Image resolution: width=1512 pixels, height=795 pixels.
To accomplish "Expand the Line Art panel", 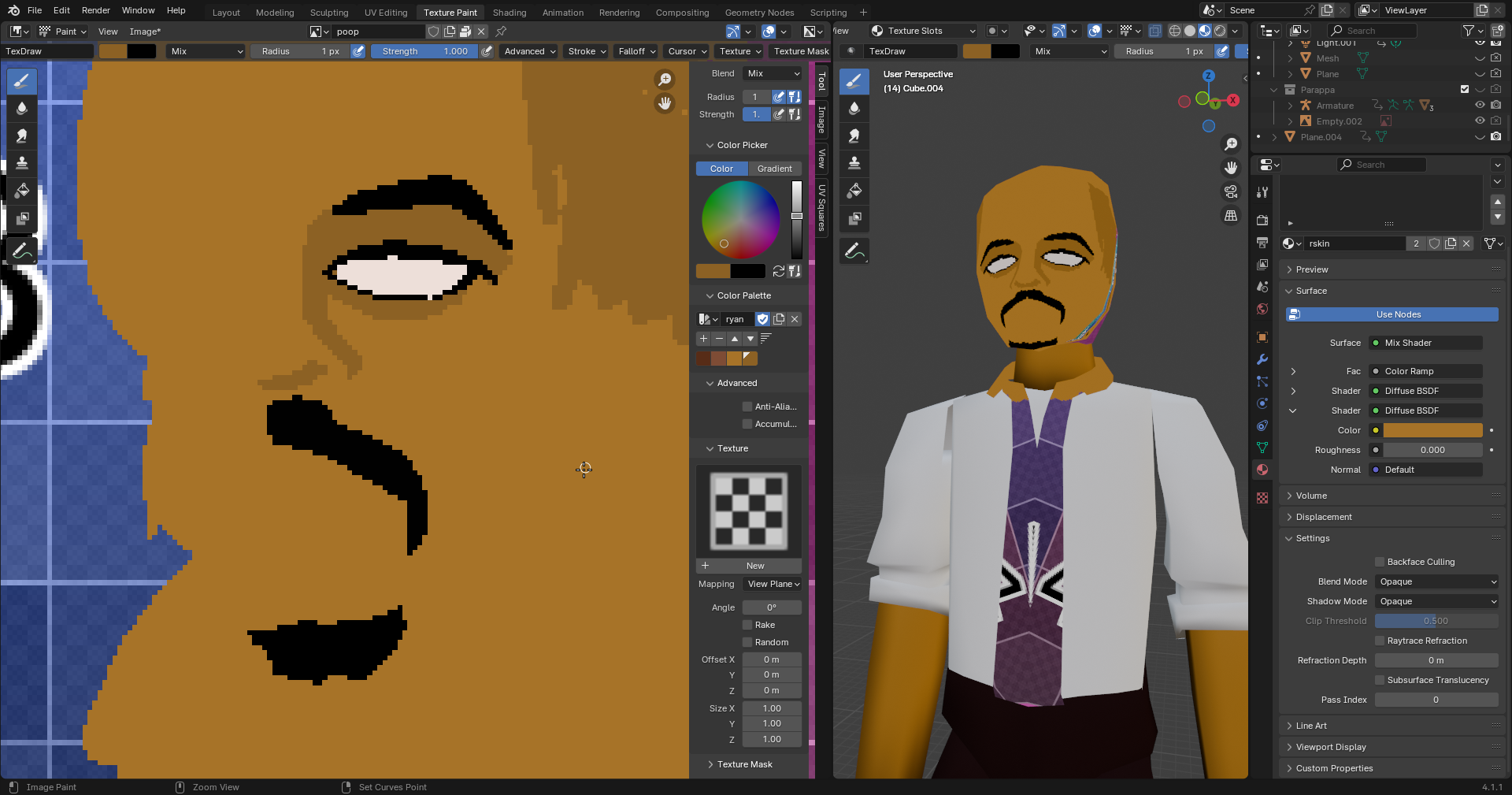I will (x=1311, y=726).
